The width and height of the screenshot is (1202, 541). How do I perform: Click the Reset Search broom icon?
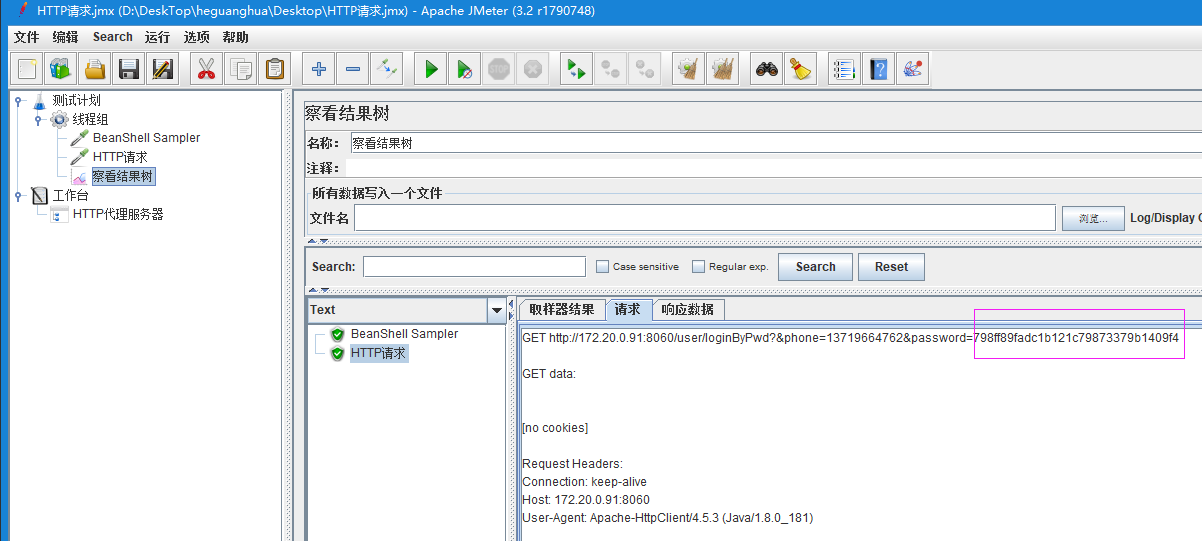tap(801, 69)
